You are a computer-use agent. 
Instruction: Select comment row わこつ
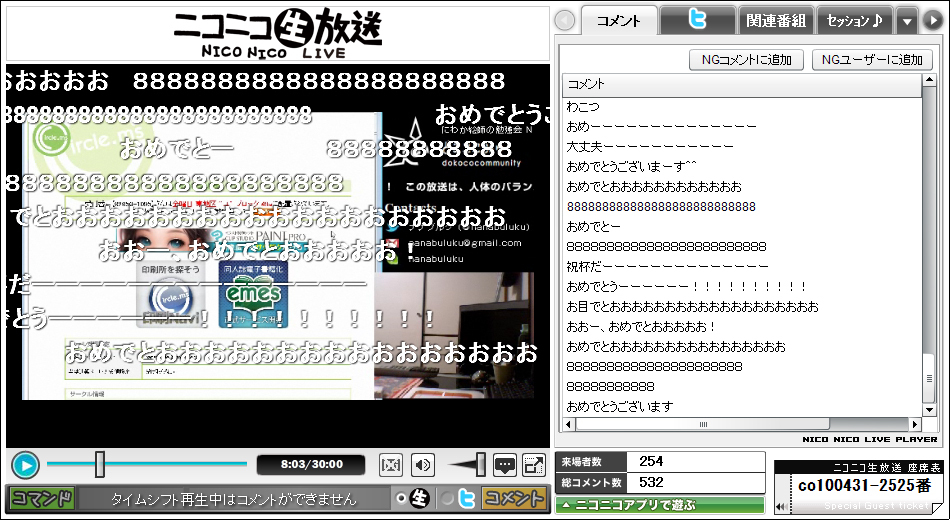pos(742,107)
